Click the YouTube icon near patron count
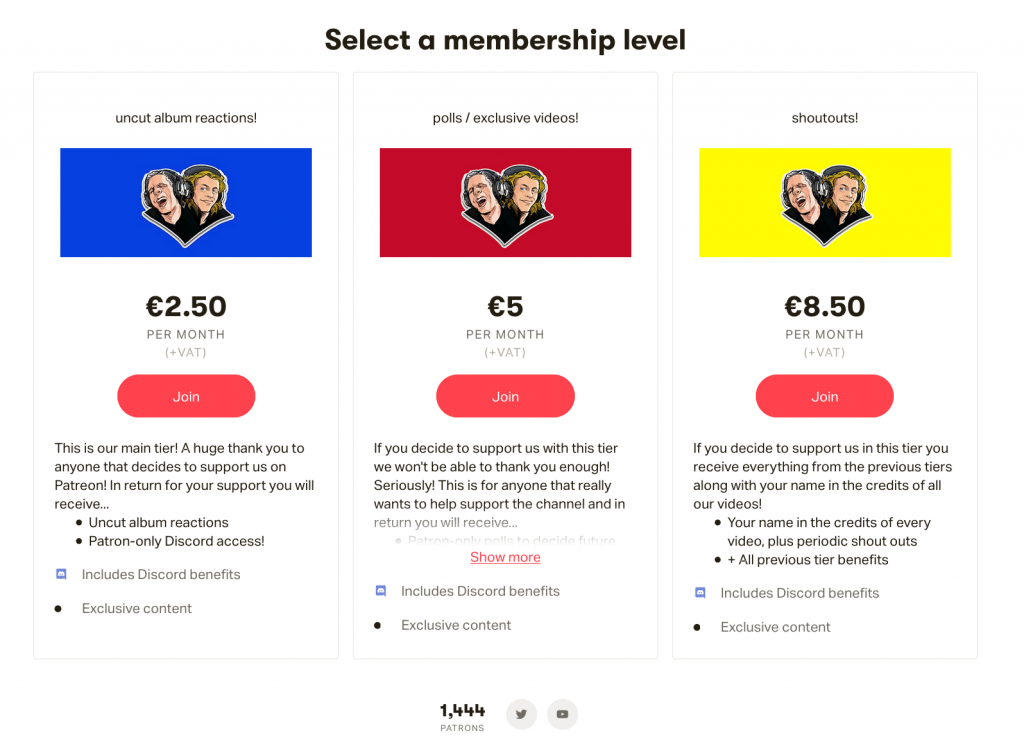The width and height of the screenshot is (1024, 749). (563, 714)
